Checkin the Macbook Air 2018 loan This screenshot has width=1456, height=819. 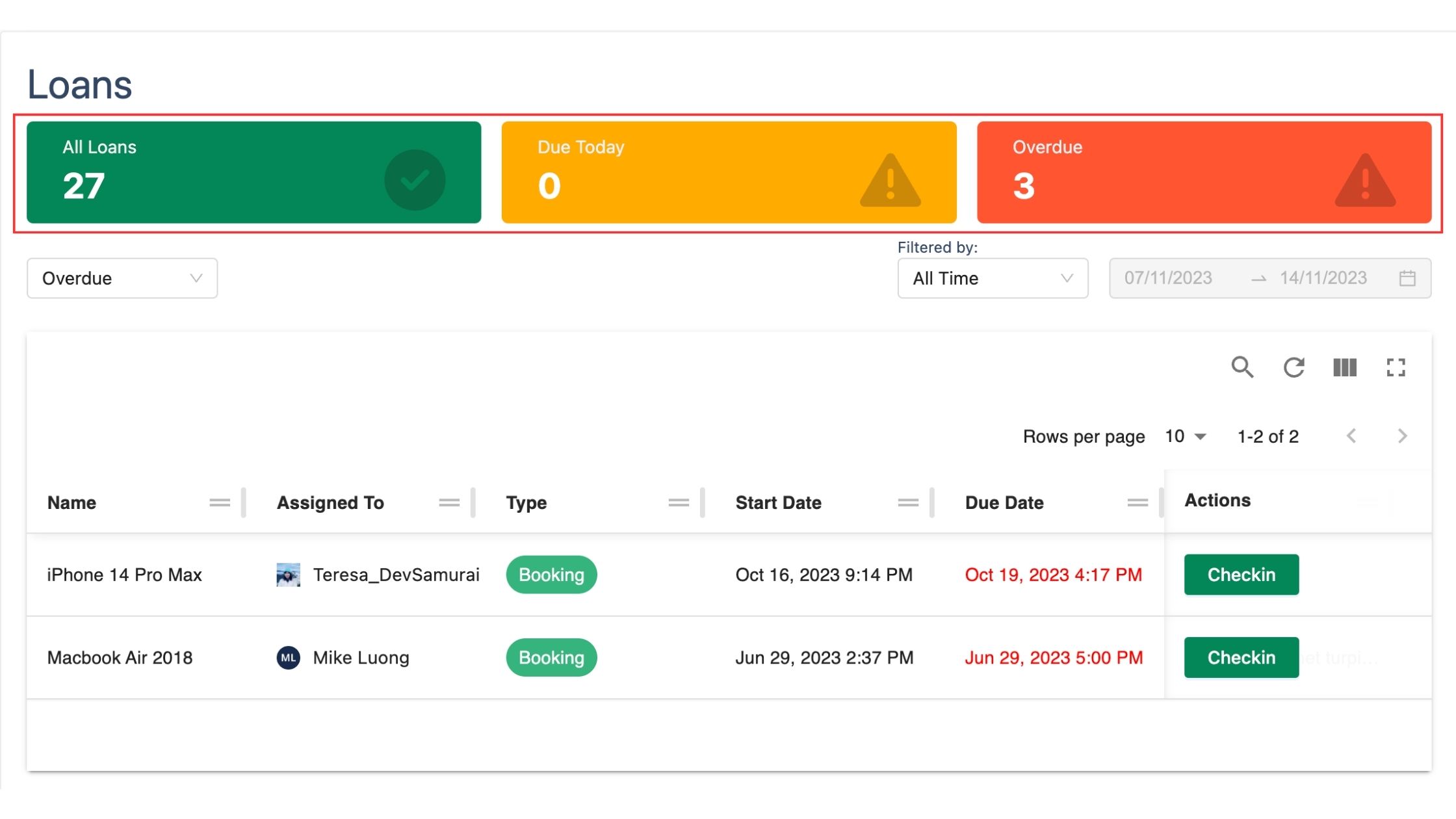tap(1241, 657)
